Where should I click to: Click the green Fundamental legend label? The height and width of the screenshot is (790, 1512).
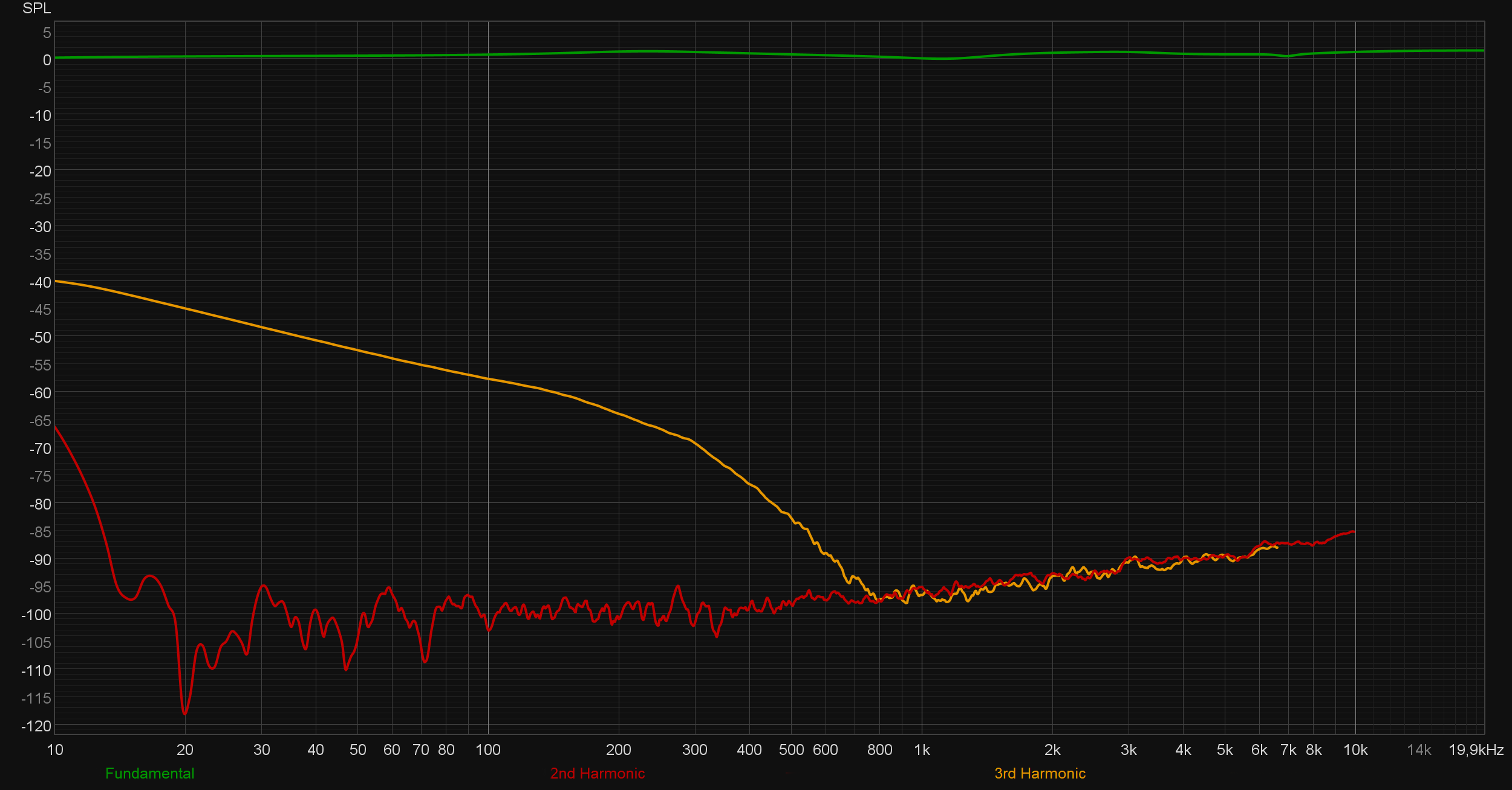pyautogui.click(x=149, y=773)
